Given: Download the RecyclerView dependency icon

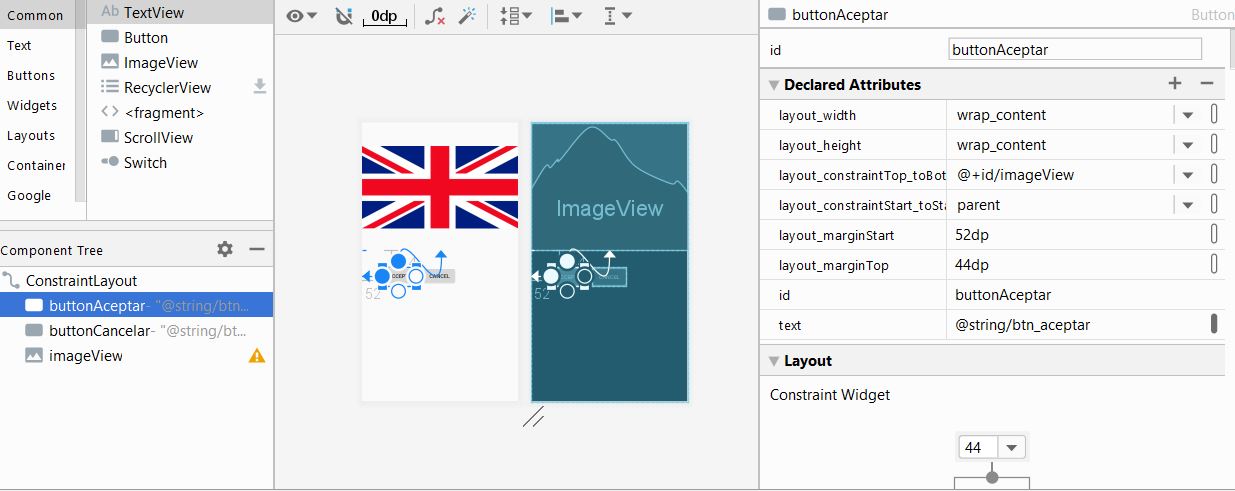Looking at the screenshot, I should (x=260, y=87).
